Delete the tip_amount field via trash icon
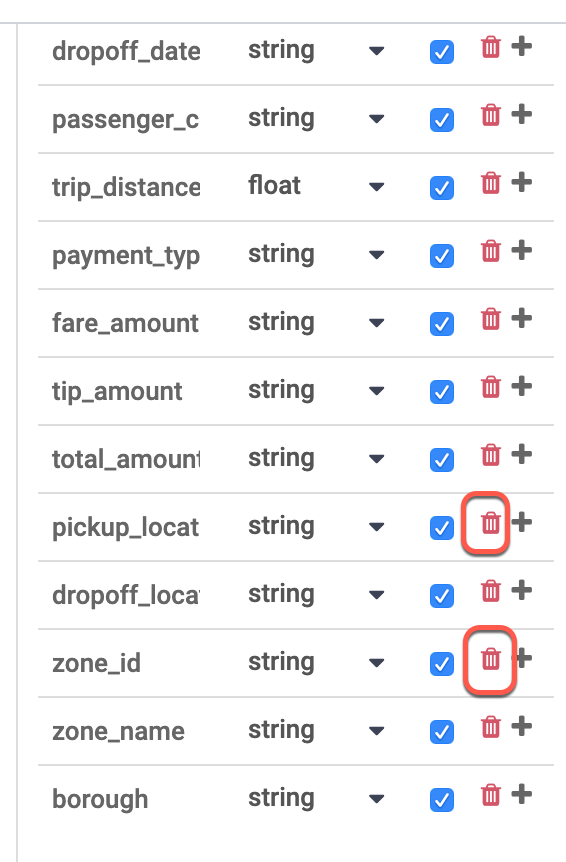 (x=491, y=387)
